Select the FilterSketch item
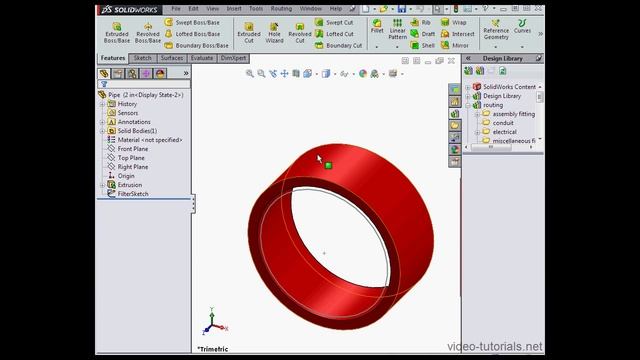The image size is (640, 360). tap(128, 194)
